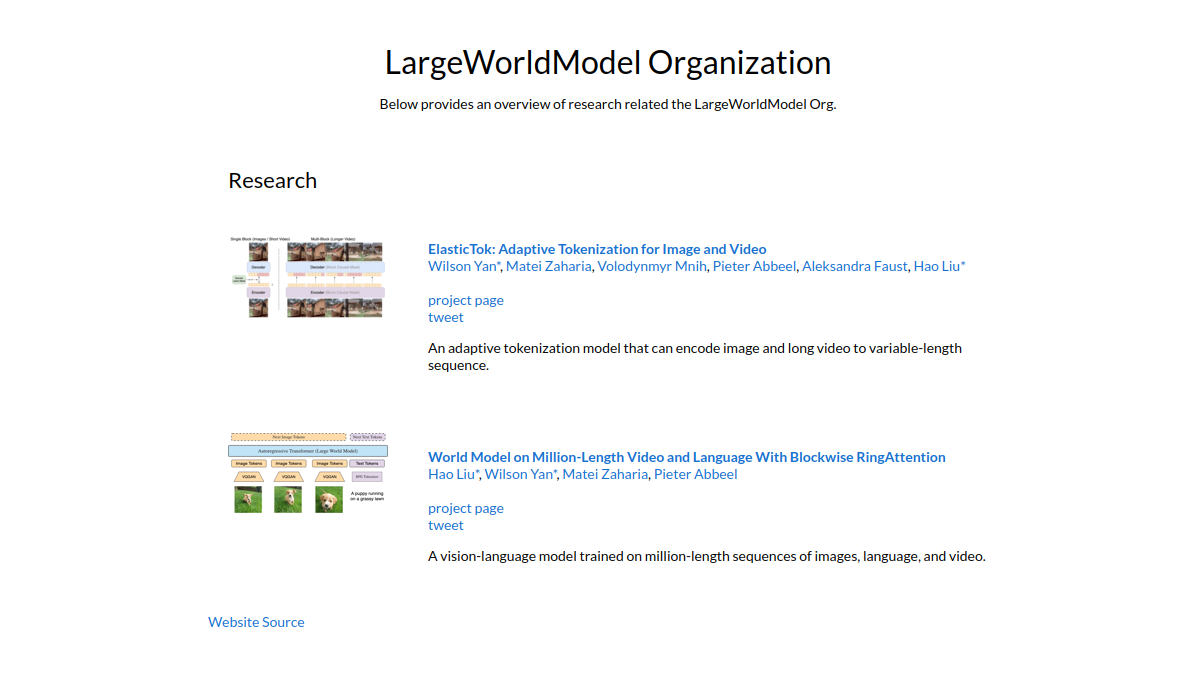
Task: Open the ElasticTok tweet link
Action: click(x=446, y=317)
